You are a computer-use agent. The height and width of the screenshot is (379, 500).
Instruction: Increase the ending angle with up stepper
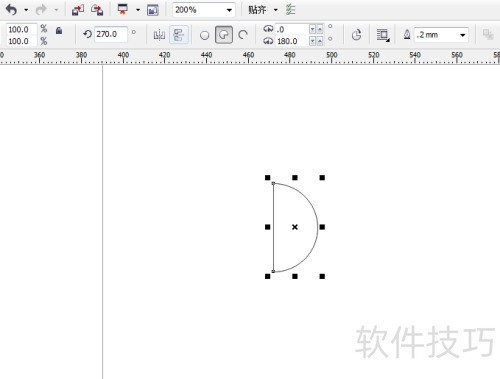(x=320, y=41)
